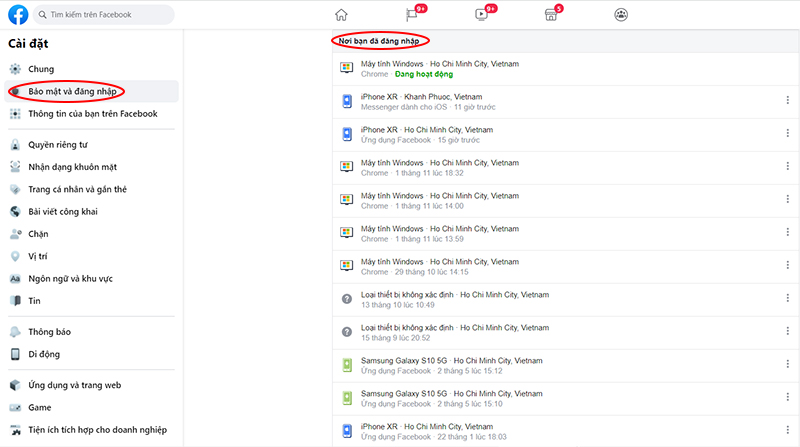800x447 pixels.
Task: Open the Groups icon
Action: coord(621,15)
